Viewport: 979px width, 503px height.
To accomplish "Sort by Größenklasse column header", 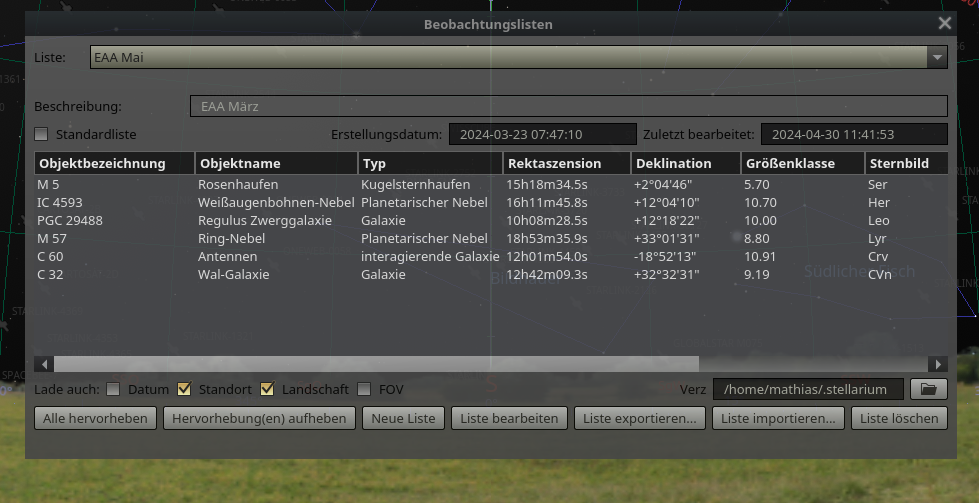I will coord(802,164).
